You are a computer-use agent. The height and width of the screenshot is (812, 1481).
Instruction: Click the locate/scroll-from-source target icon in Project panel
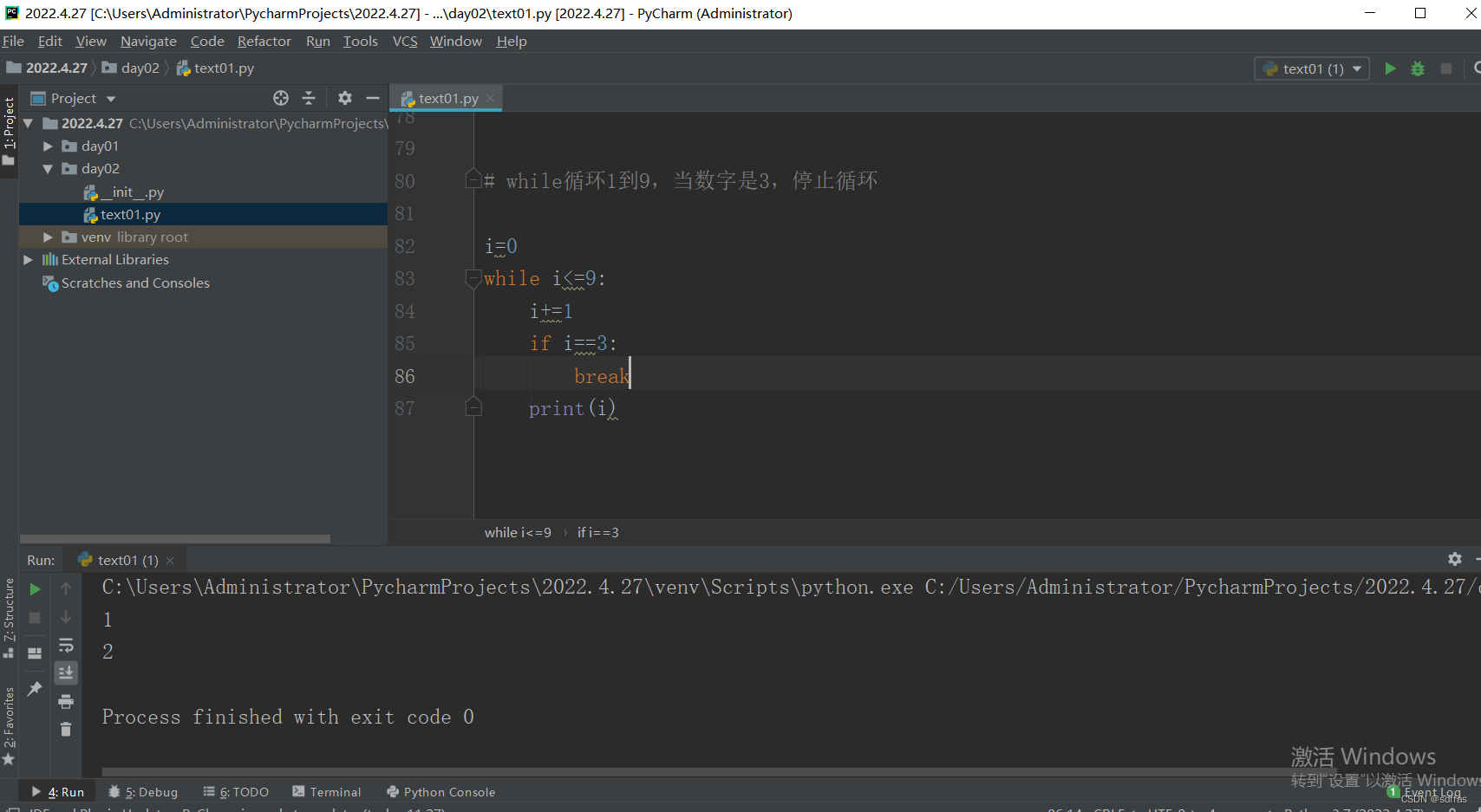click(x=281, y=98)
